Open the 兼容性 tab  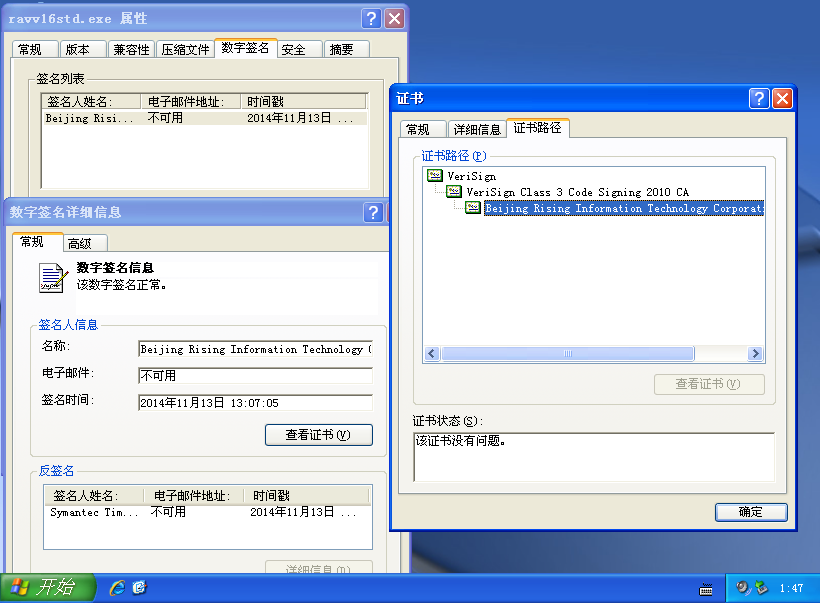tap(131, 49)
